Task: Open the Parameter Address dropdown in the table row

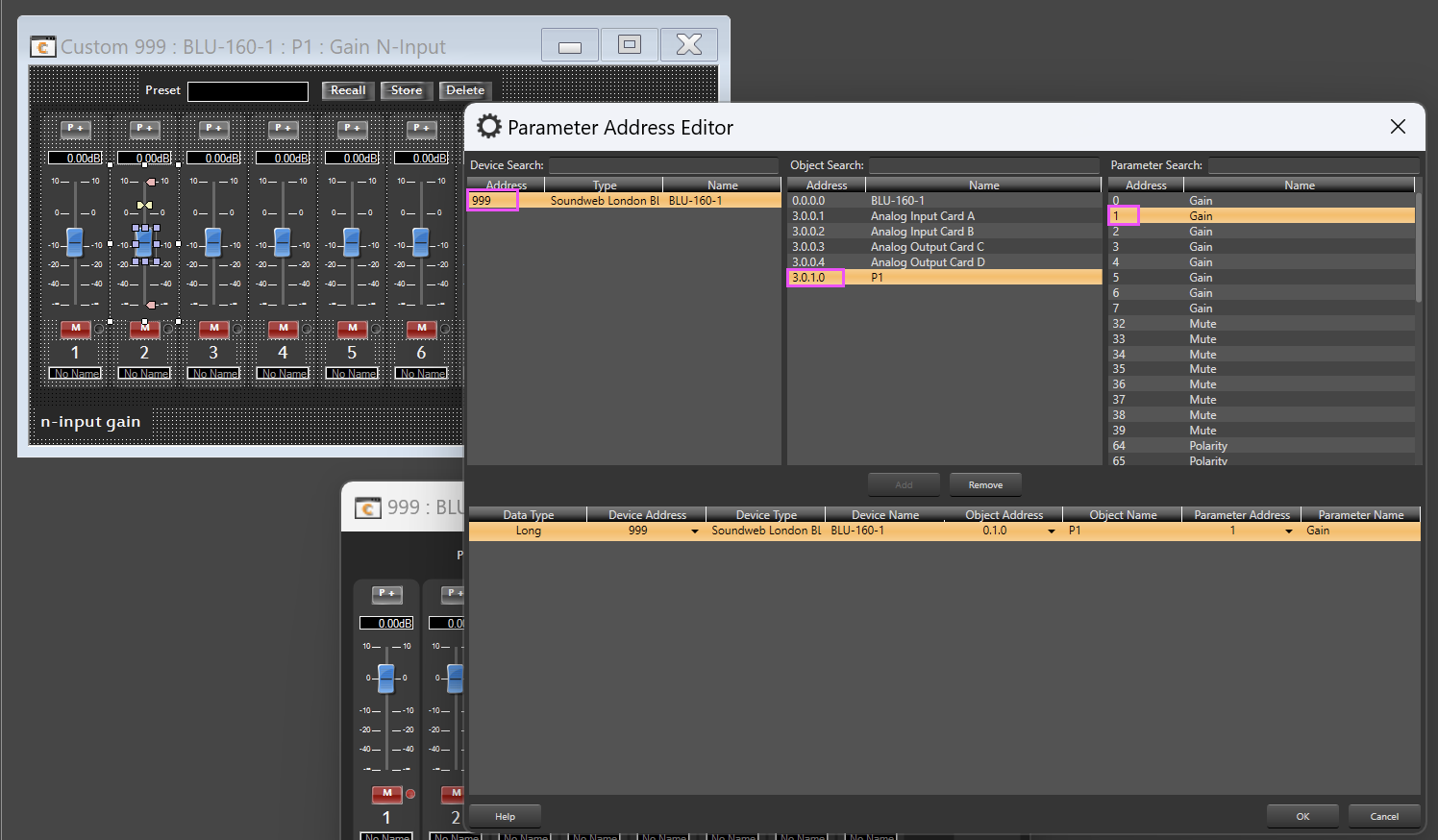Action: pos(1289,531)
